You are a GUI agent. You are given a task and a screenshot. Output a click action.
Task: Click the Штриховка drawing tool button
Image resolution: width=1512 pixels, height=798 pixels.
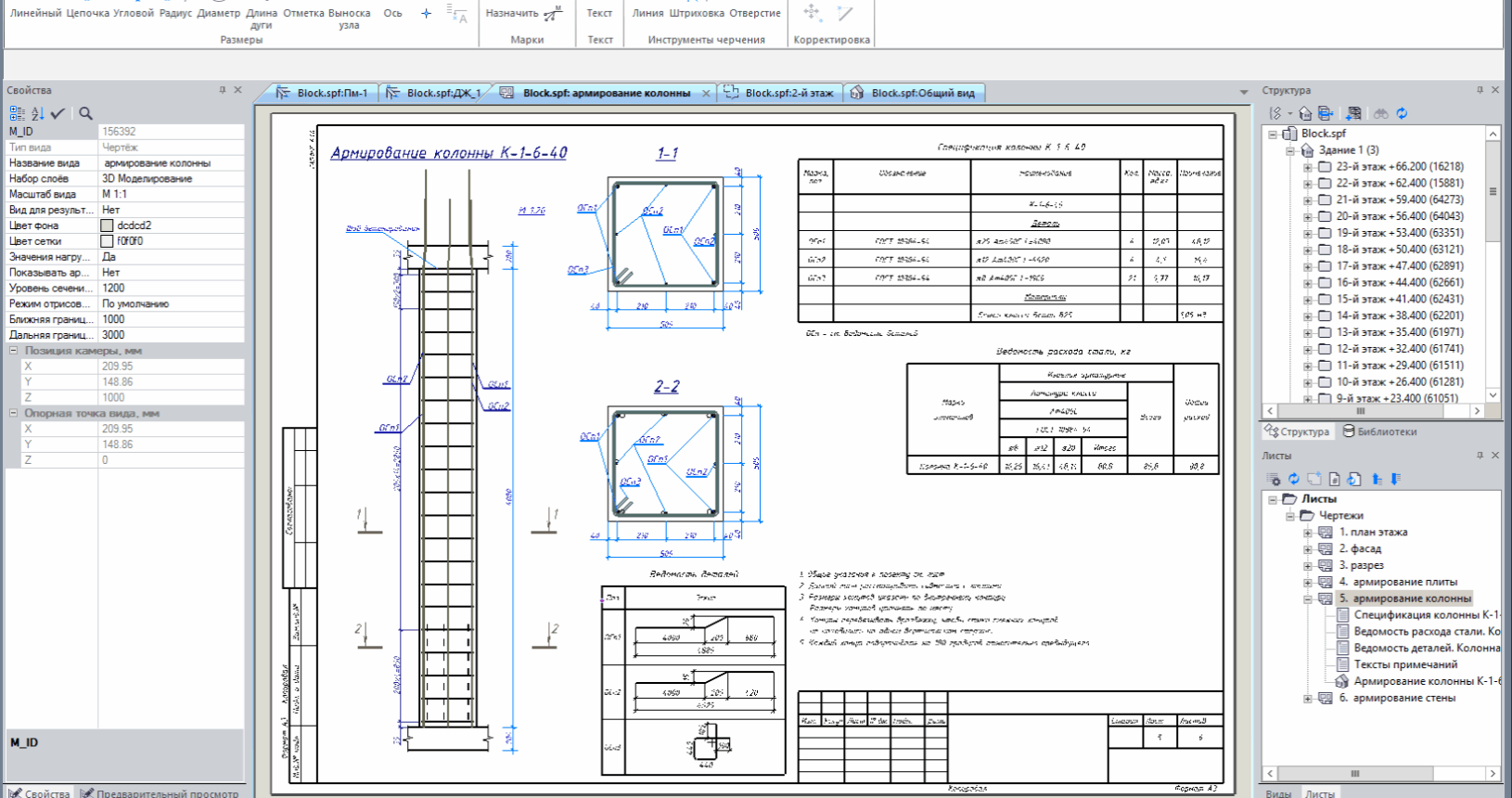(x=697, y=13)
